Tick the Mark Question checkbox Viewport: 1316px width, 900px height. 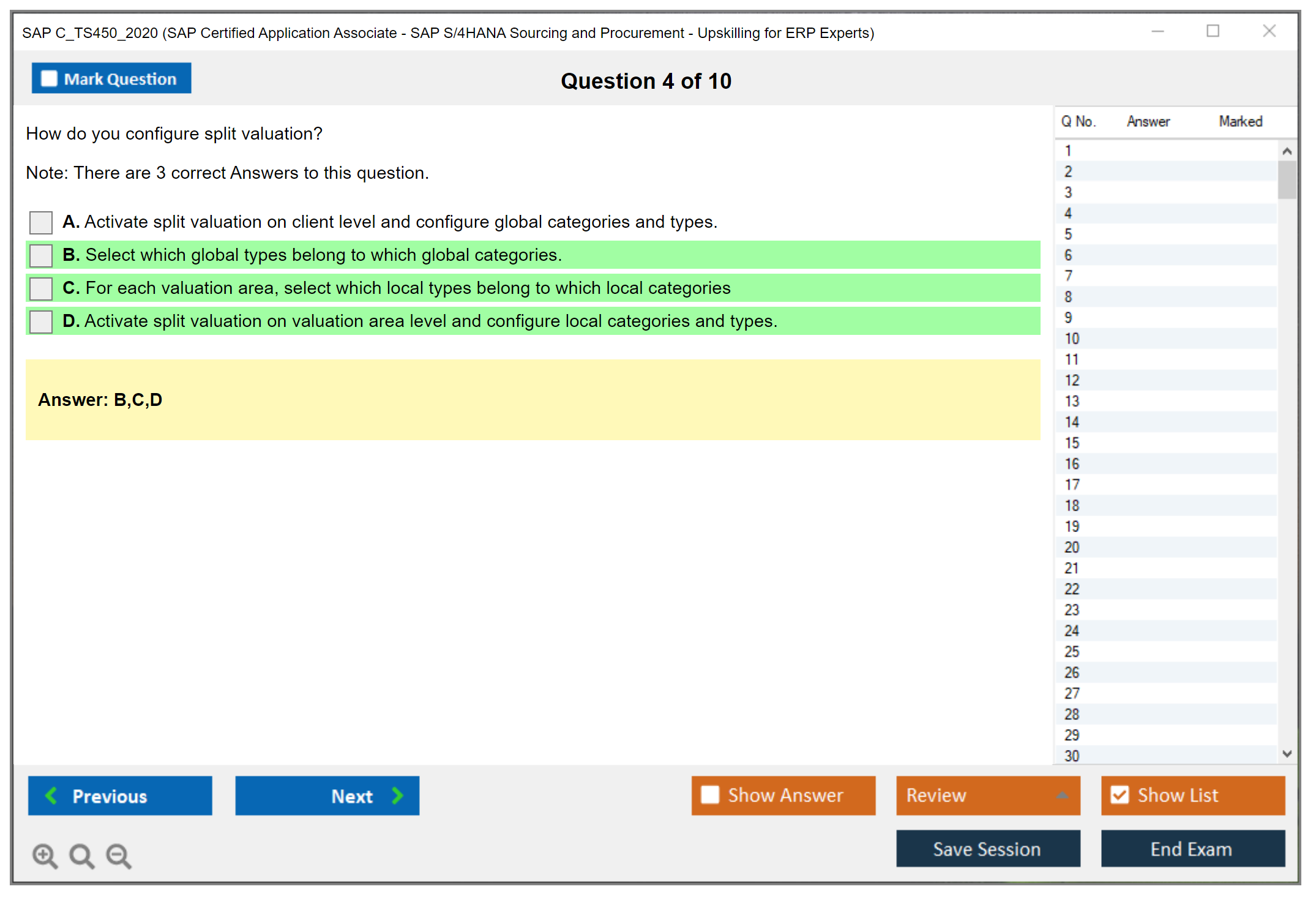coord(49,78)
